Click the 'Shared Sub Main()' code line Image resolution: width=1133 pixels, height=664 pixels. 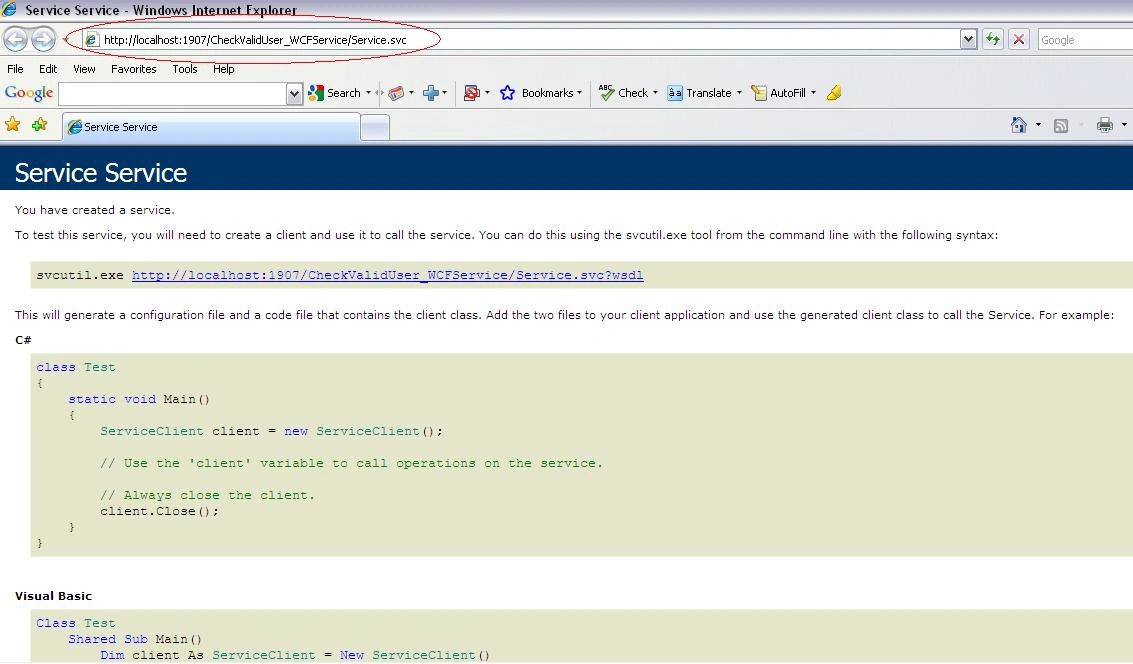[135, 639]
